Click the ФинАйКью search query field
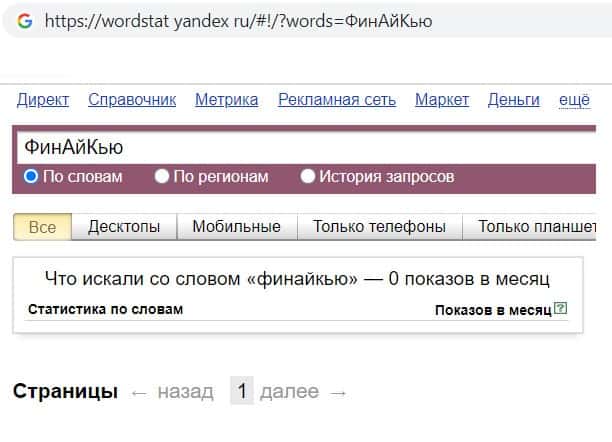Screen dimensions: 612x442 coord(300,148)
